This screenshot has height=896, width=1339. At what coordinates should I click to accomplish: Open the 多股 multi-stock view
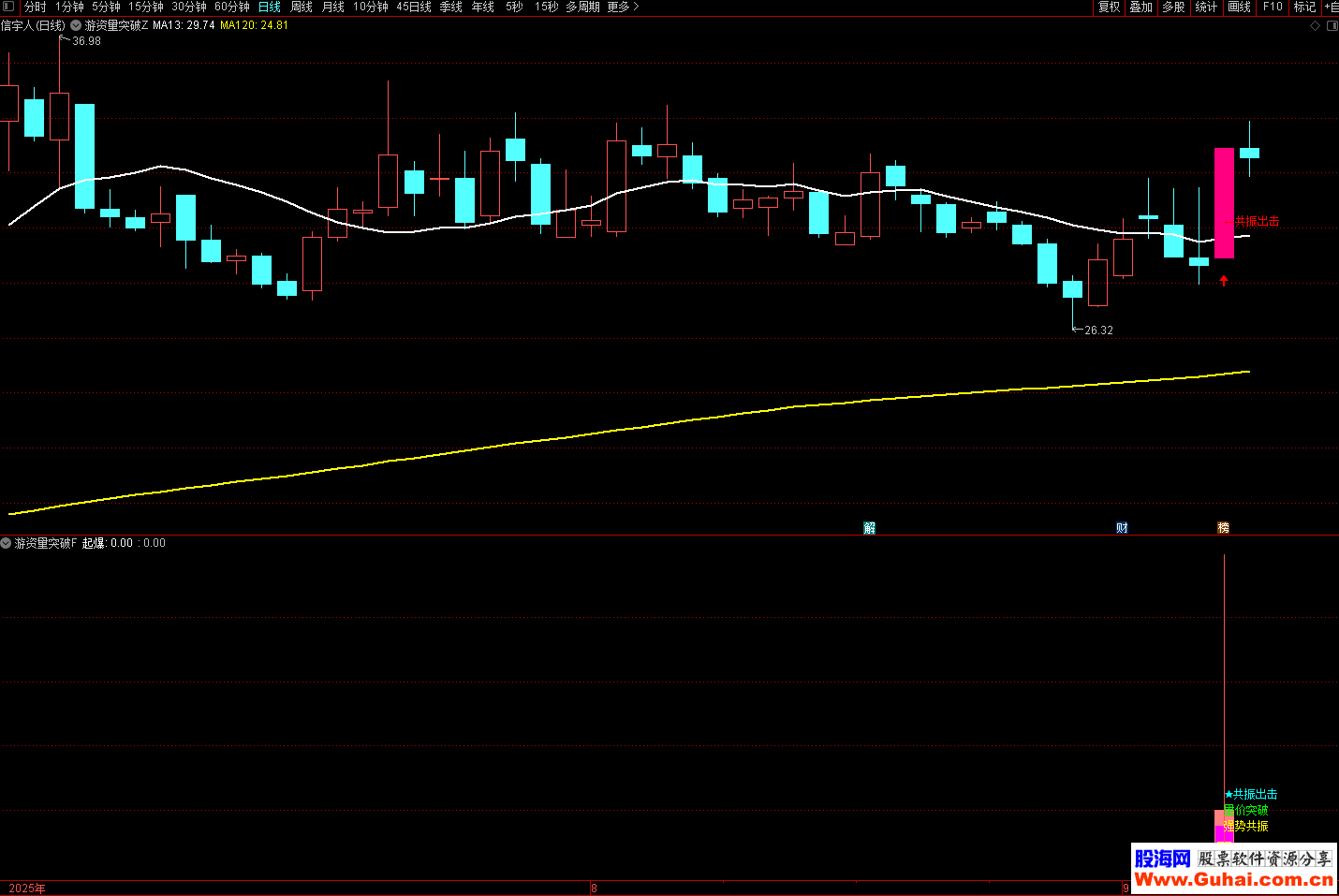[x=1174, y=7]
